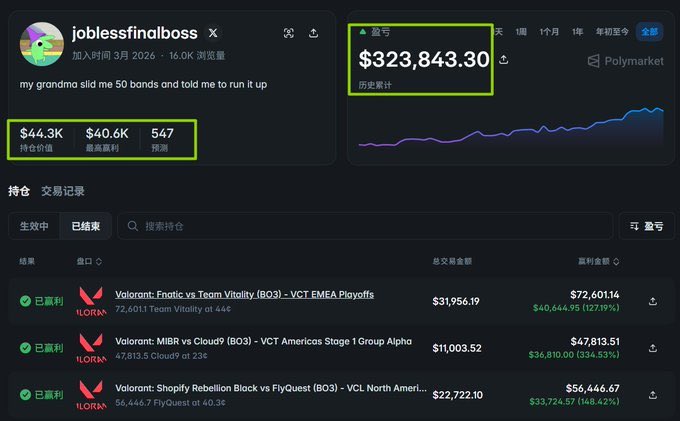Select the 生效中 positions filter
The height and width of the screenshot is (421, 680).
(34, 226)
